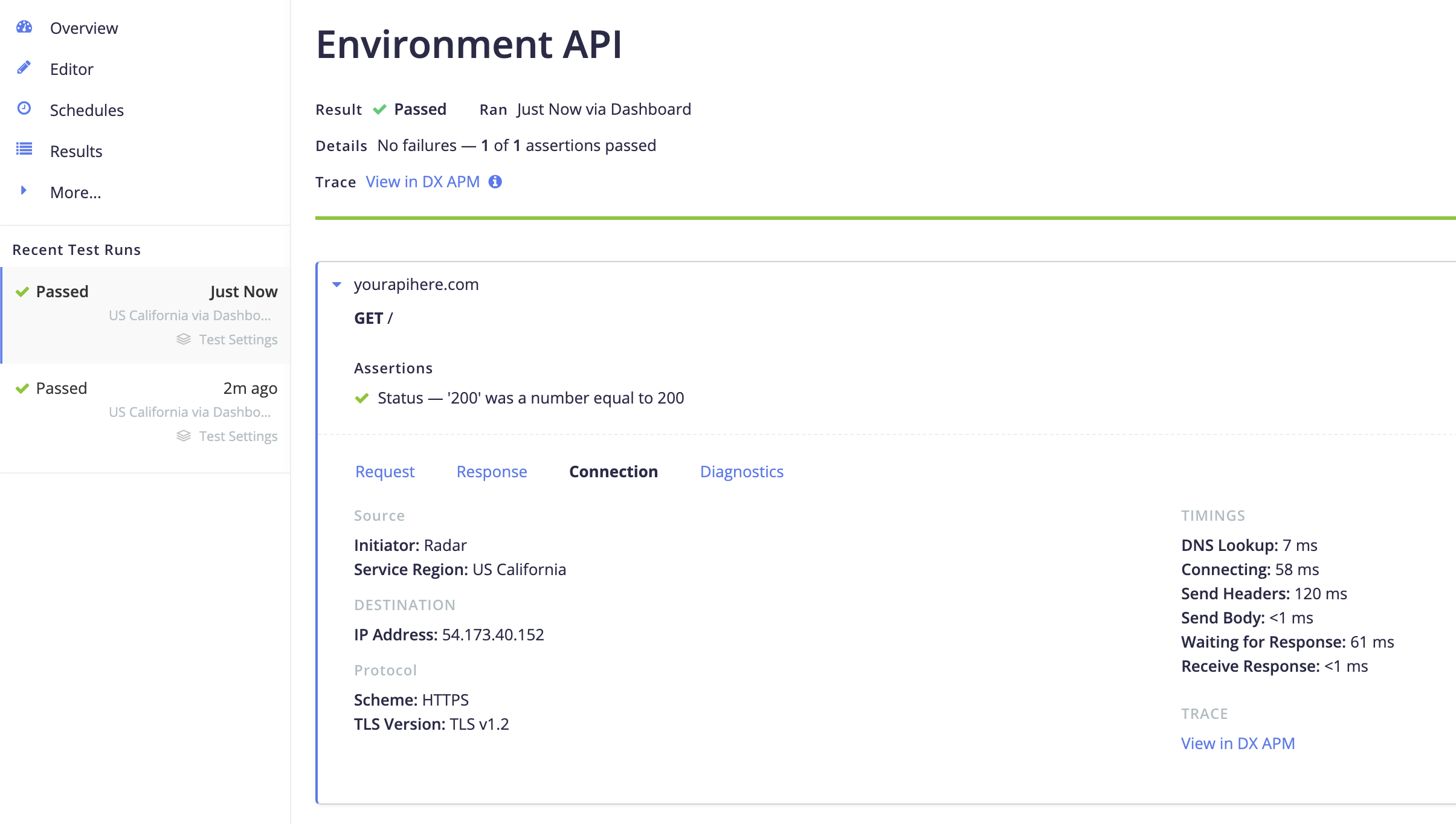This screenshot has height=824, width=1456.
Task: Open the Editor sidebar item
Action: tap(72, 69)
